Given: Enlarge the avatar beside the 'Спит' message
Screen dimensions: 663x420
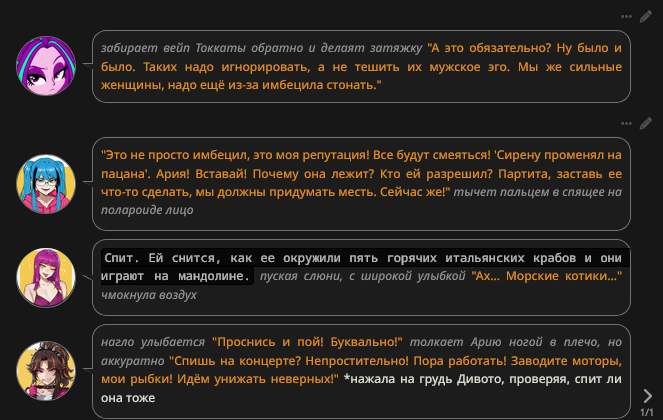Looking at the screenshot, I should 47,276.
